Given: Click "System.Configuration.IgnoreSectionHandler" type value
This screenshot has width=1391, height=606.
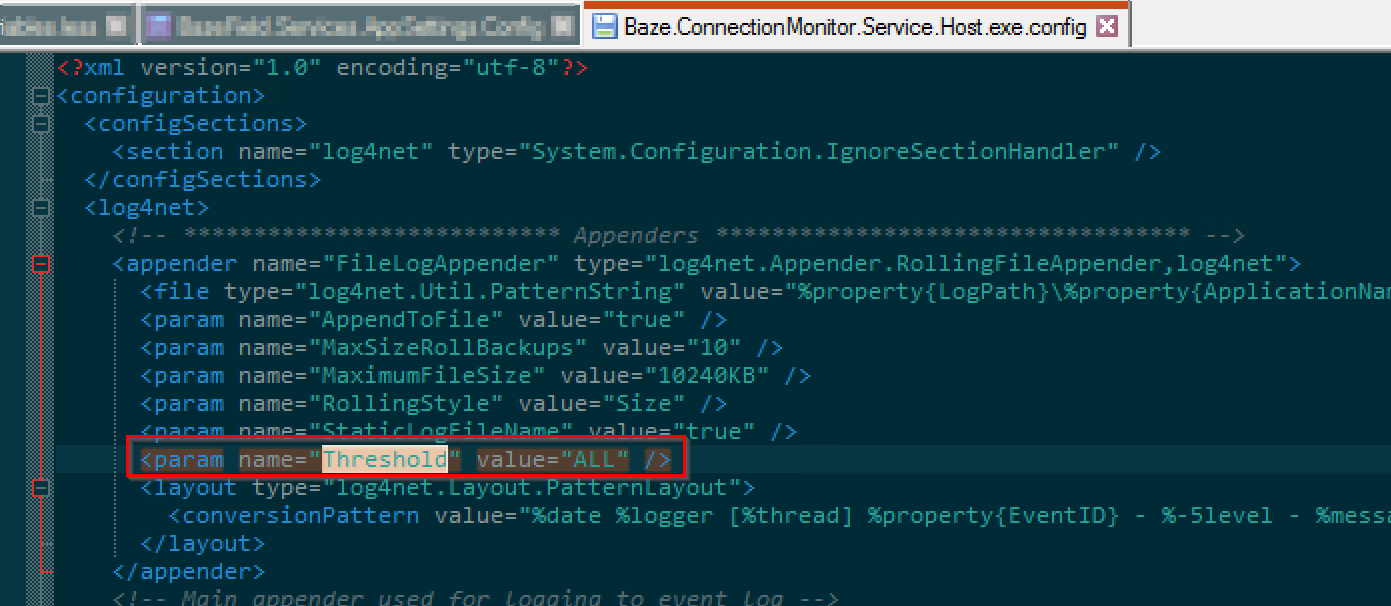Looking at the screenshot, I should coord(826,152).
